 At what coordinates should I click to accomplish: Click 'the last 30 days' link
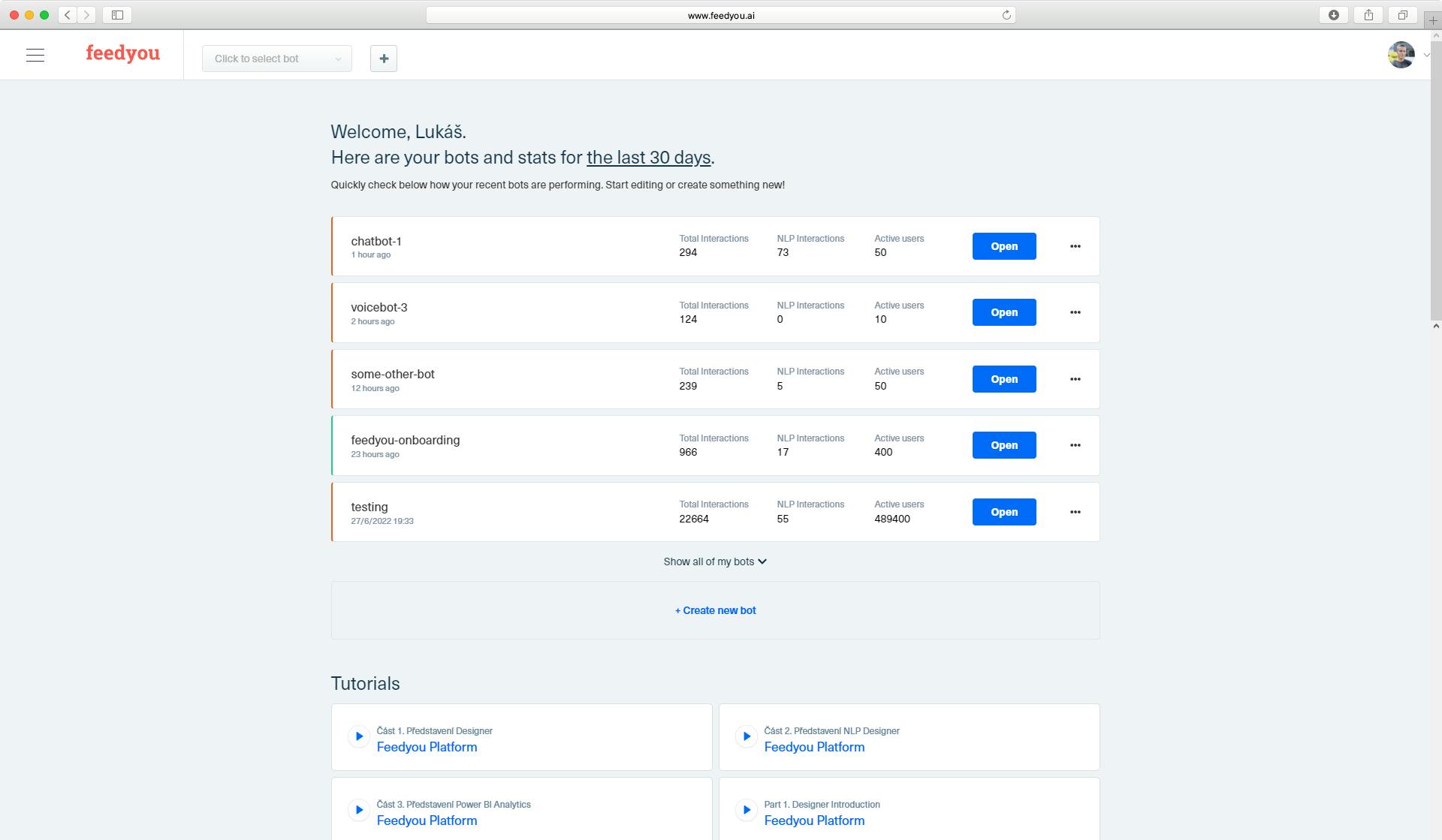[x=649, y=158]
